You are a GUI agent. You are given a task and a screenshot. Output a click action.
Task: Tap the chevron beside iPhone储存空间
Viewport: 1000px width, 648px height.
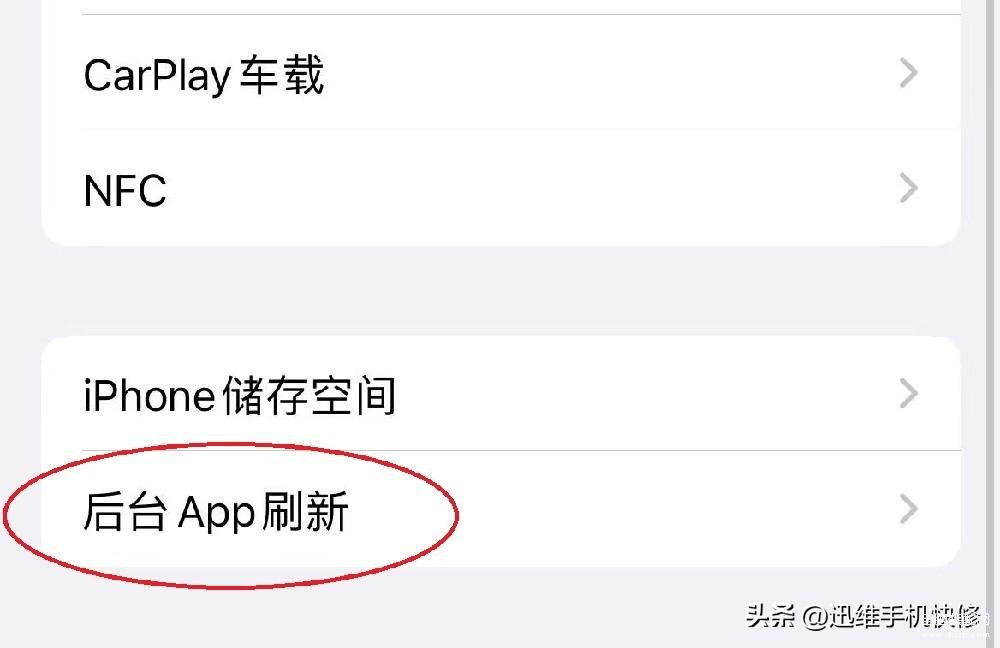click(908, 394)
